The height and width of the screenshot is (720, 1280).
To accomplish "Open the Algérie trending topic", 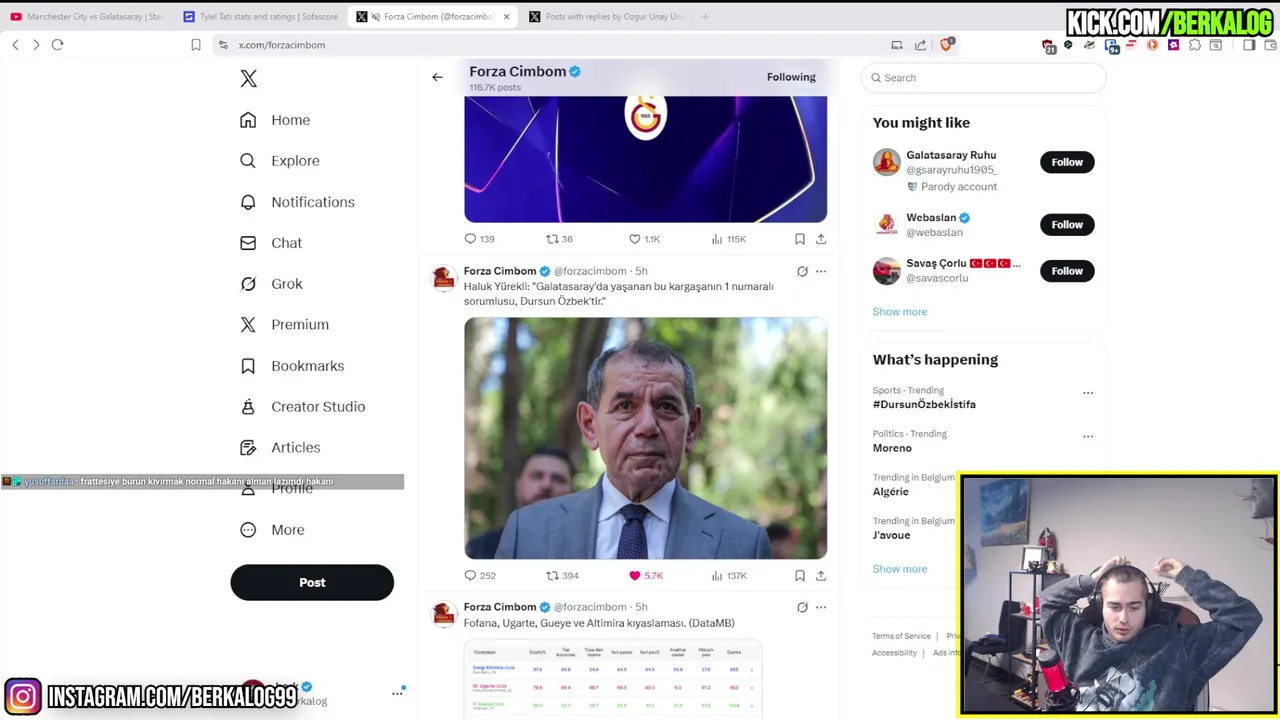I will tap(890, 491).
